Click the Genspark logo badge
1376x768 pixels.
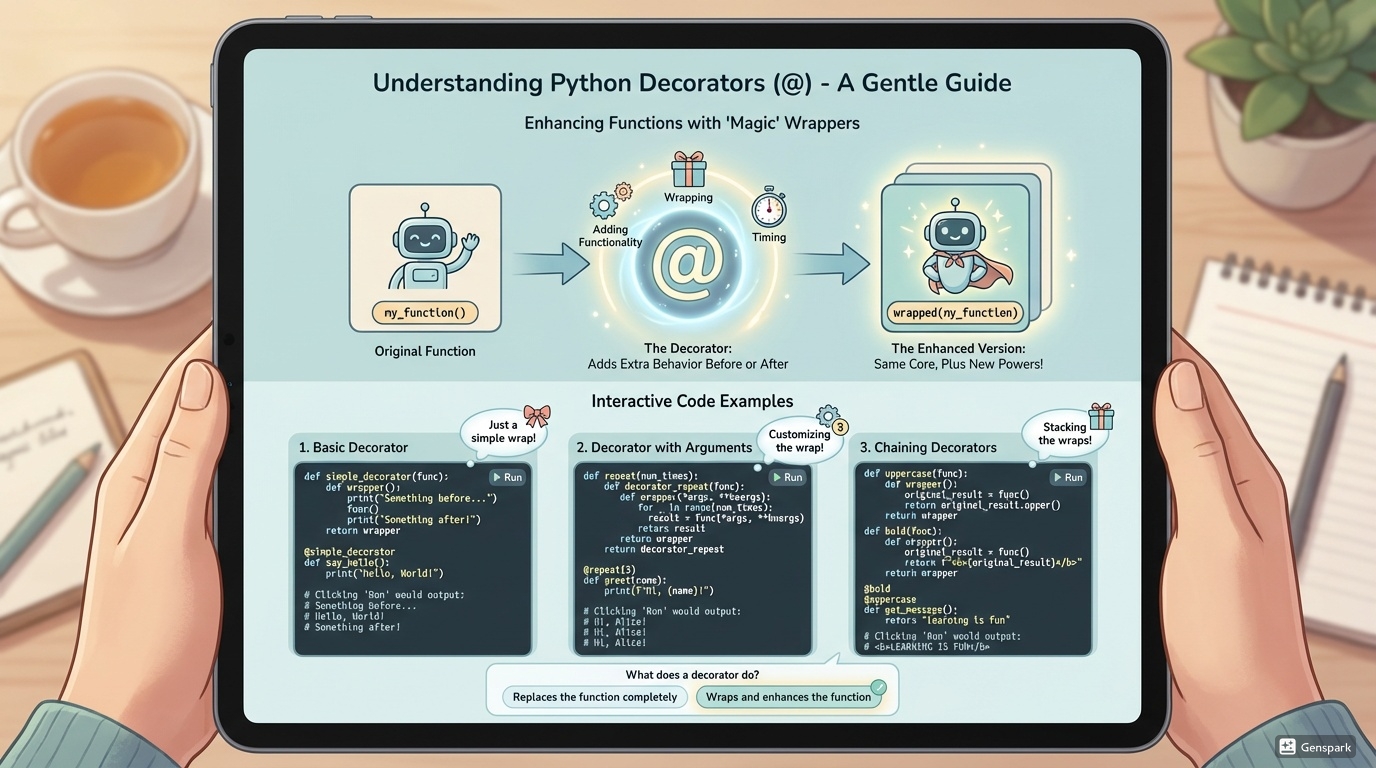1315,747
